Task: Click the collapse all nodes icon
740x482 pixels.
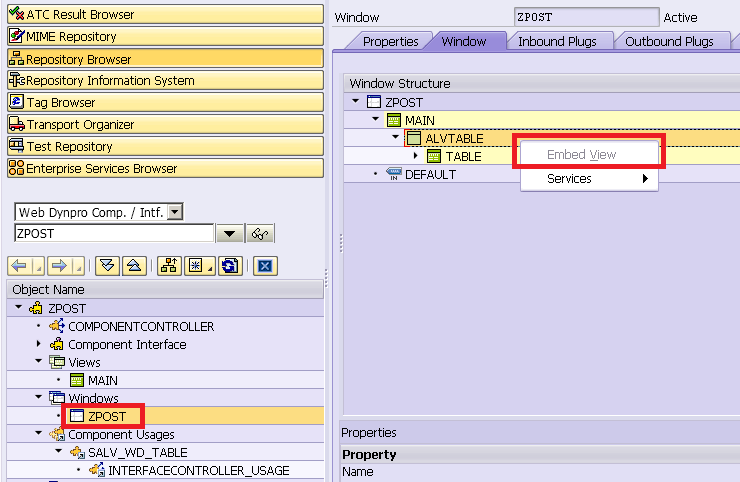Action: tap(134, 266)
